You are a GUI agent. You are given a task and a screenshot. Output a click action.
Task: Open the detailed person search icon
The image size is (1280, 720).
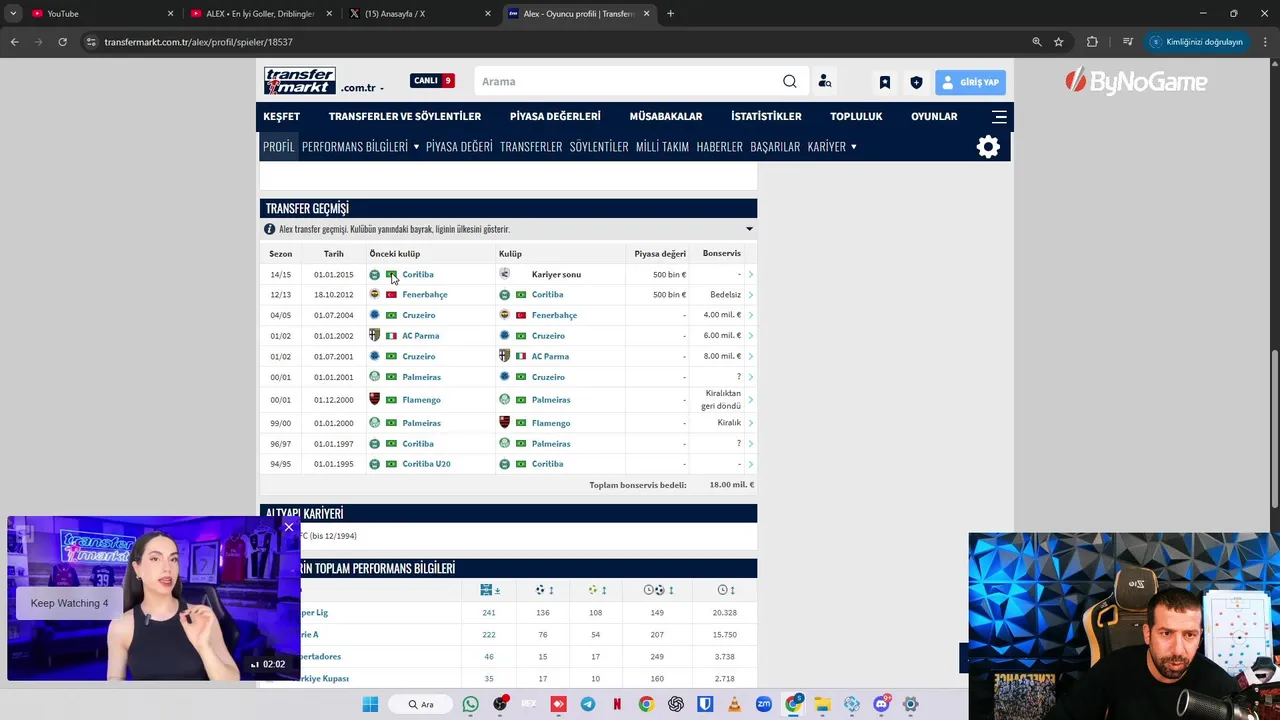(824, 82)
